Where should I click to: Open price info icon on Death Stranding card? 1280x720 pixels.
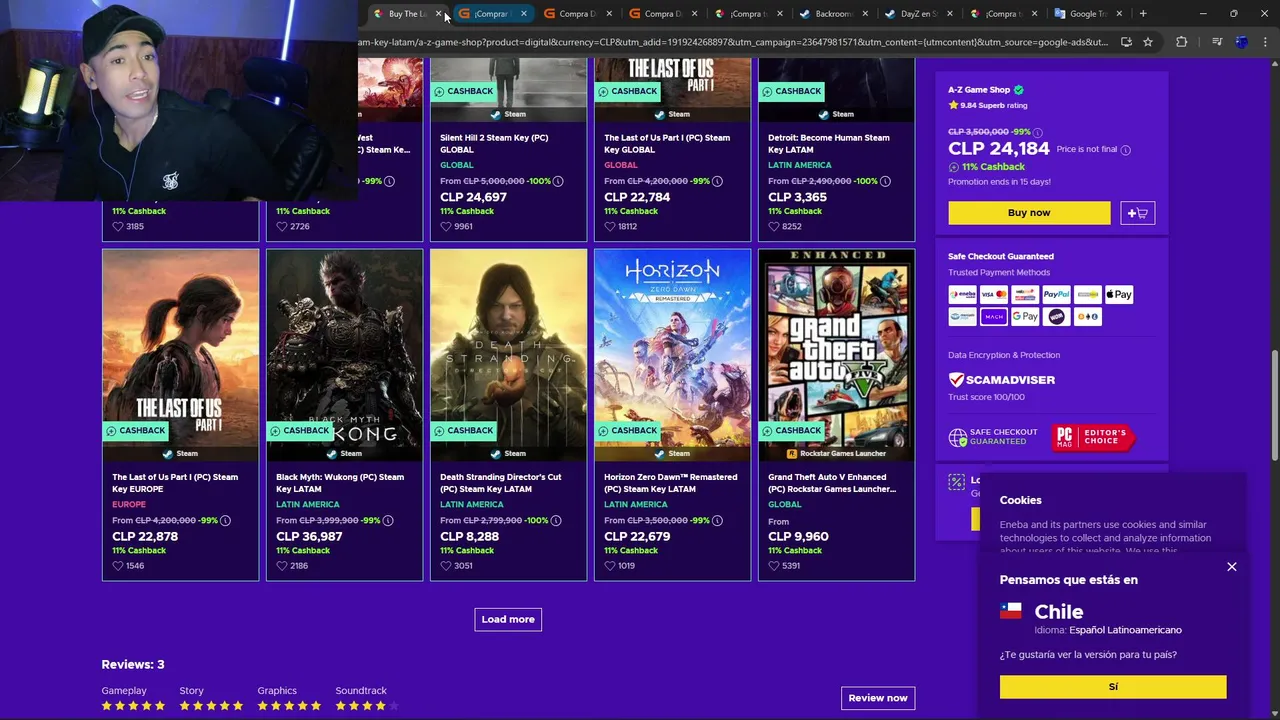click(x=558, y=521)
